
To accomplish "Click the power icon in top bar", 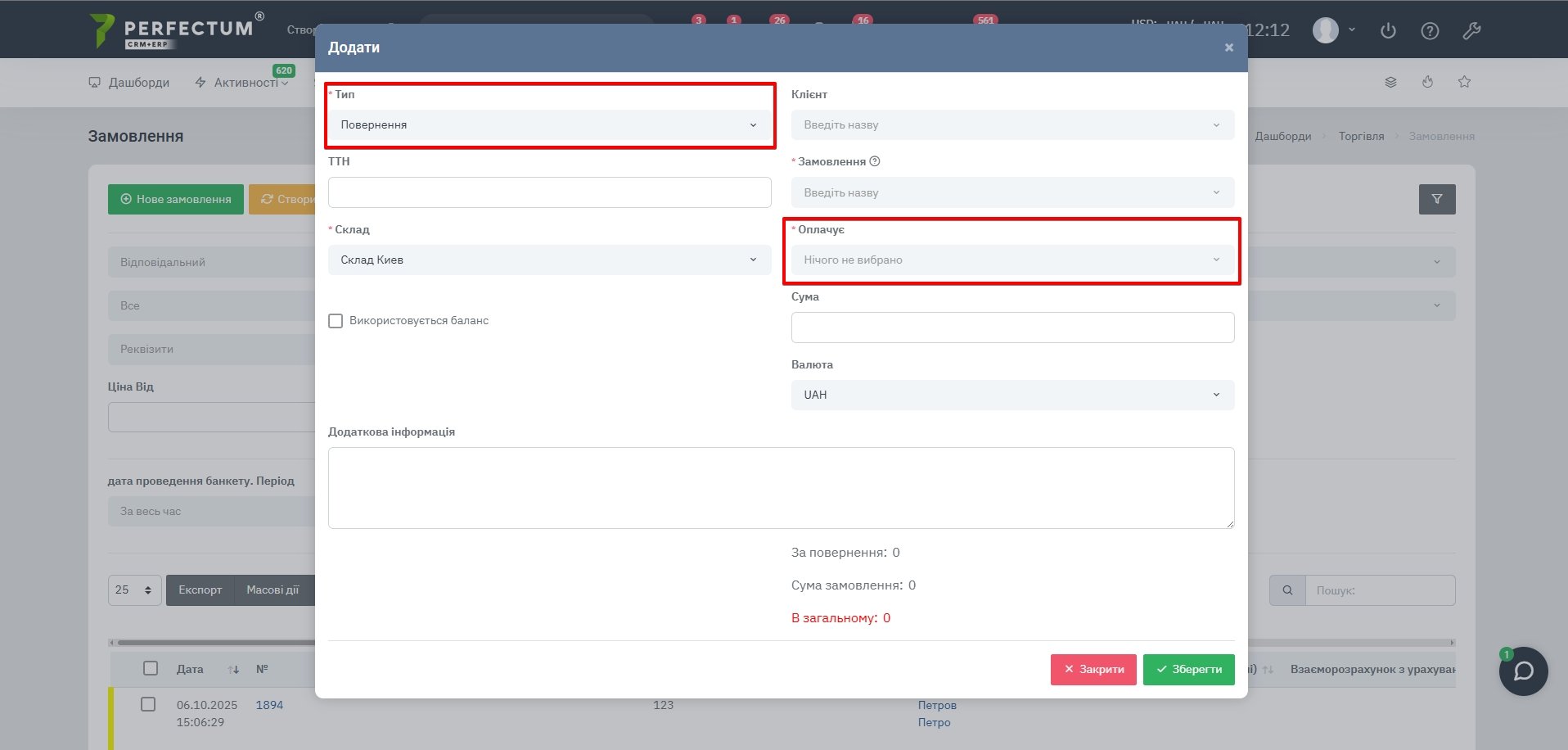I will tap(1388, 31).
